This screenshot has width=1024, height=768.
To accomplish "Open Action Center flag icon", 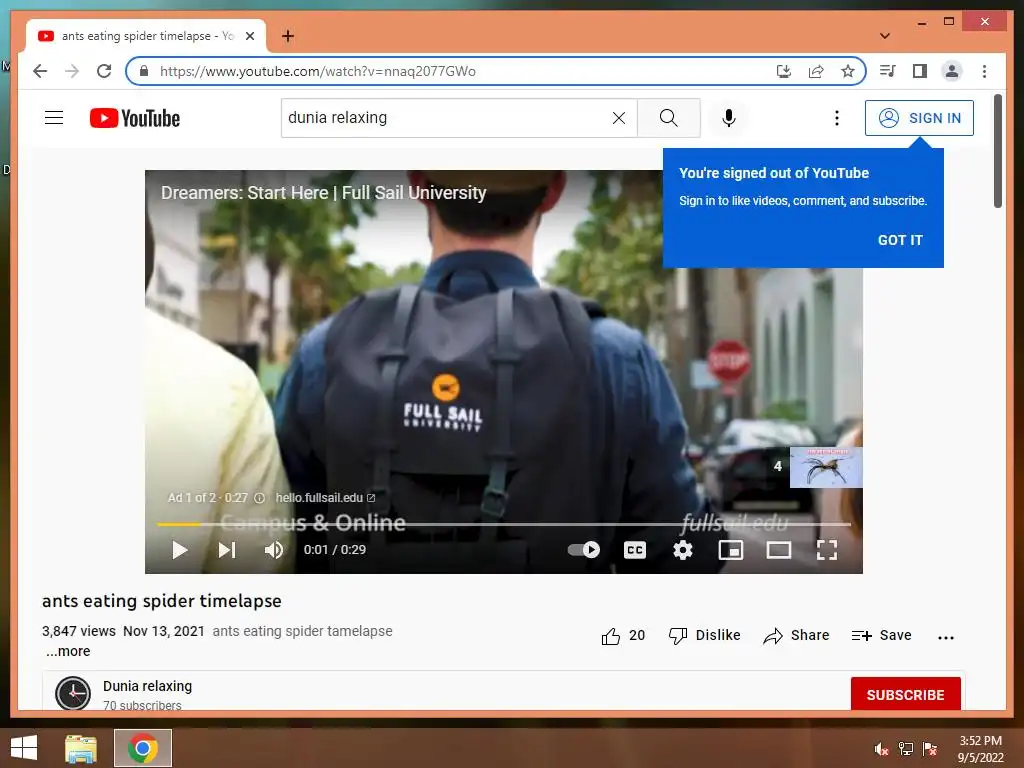I will [930, 748].
